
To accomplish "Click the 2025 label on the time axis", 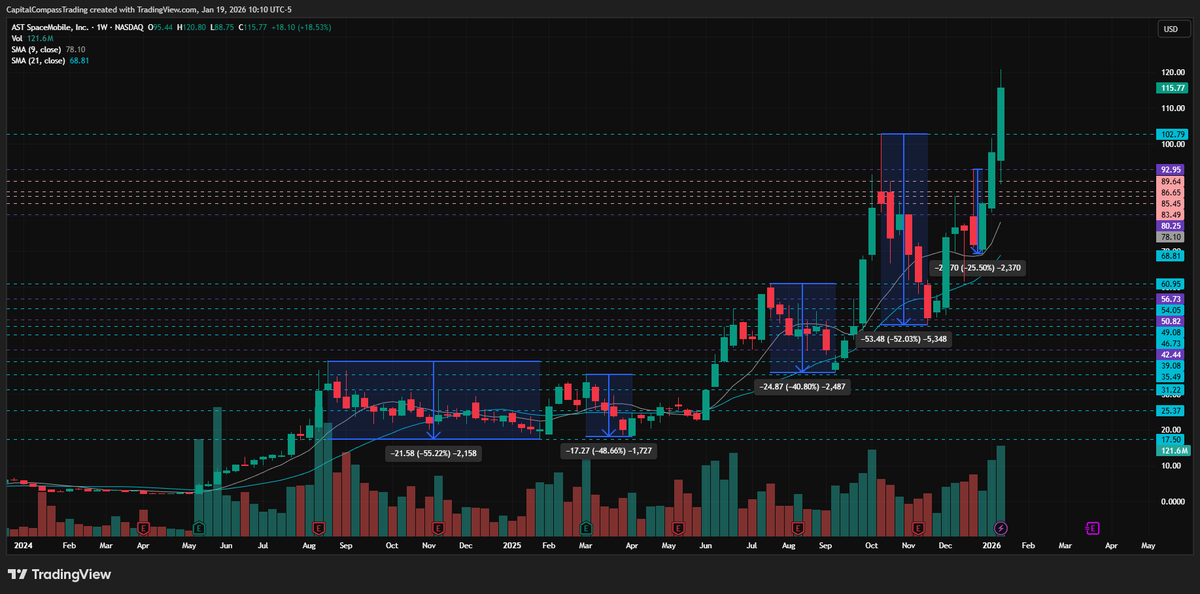I will coord(512,547).
